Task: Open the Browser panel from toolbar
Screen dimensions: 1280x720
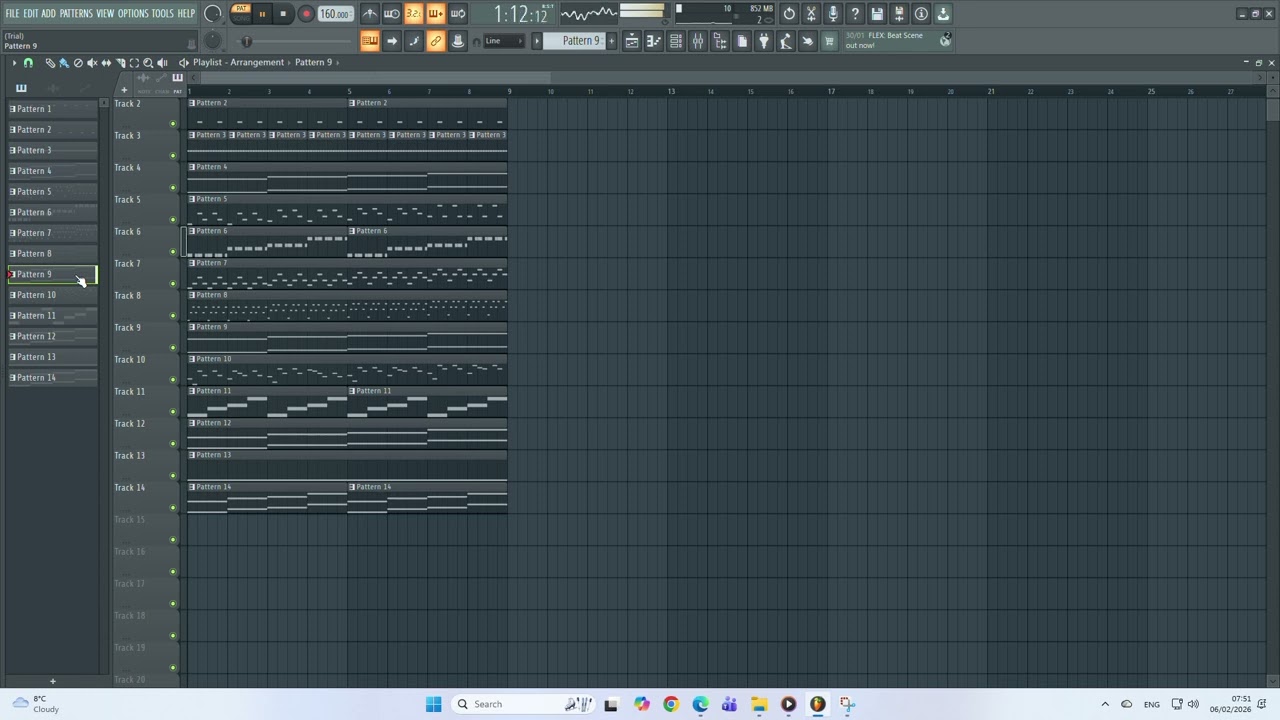Action: pyautogui.click(x=720, y=41)
